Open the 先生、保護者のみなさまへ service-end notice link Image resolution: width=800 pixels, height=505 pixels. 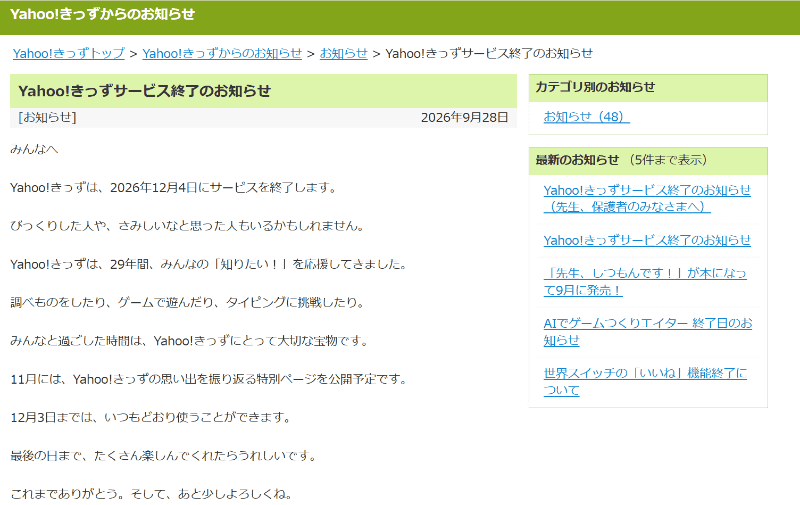[647, 198]
